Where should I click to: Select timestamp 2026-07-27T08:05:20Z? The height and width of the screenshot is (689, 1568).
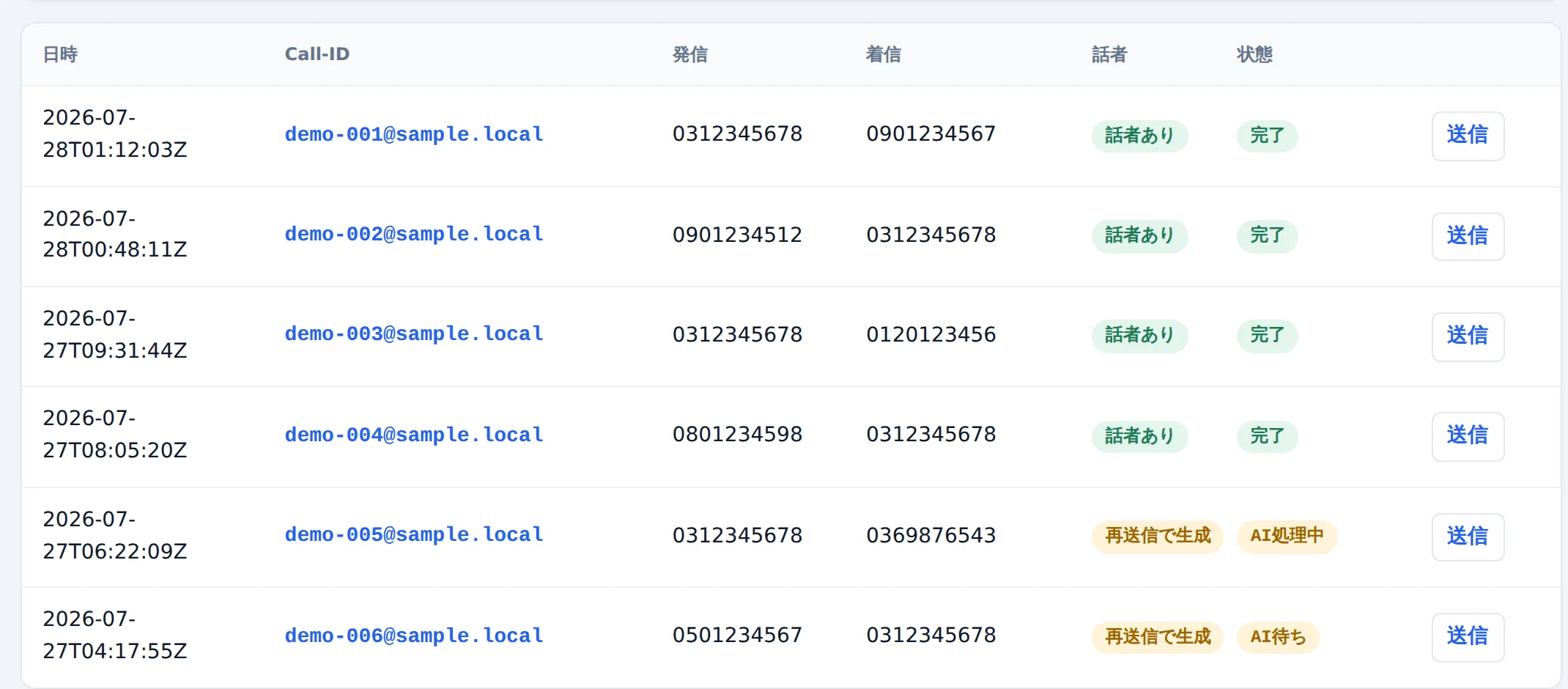point(115,435)
